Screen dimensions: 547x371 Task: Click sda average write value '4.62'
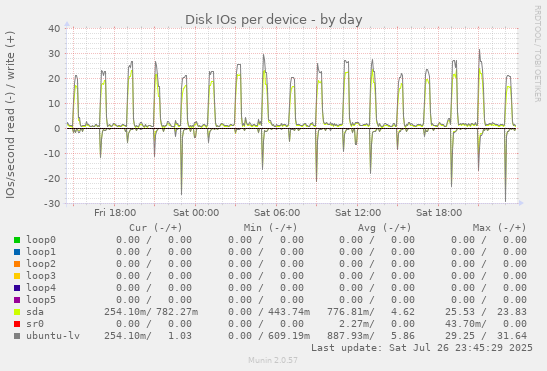[x=403, y=312]
